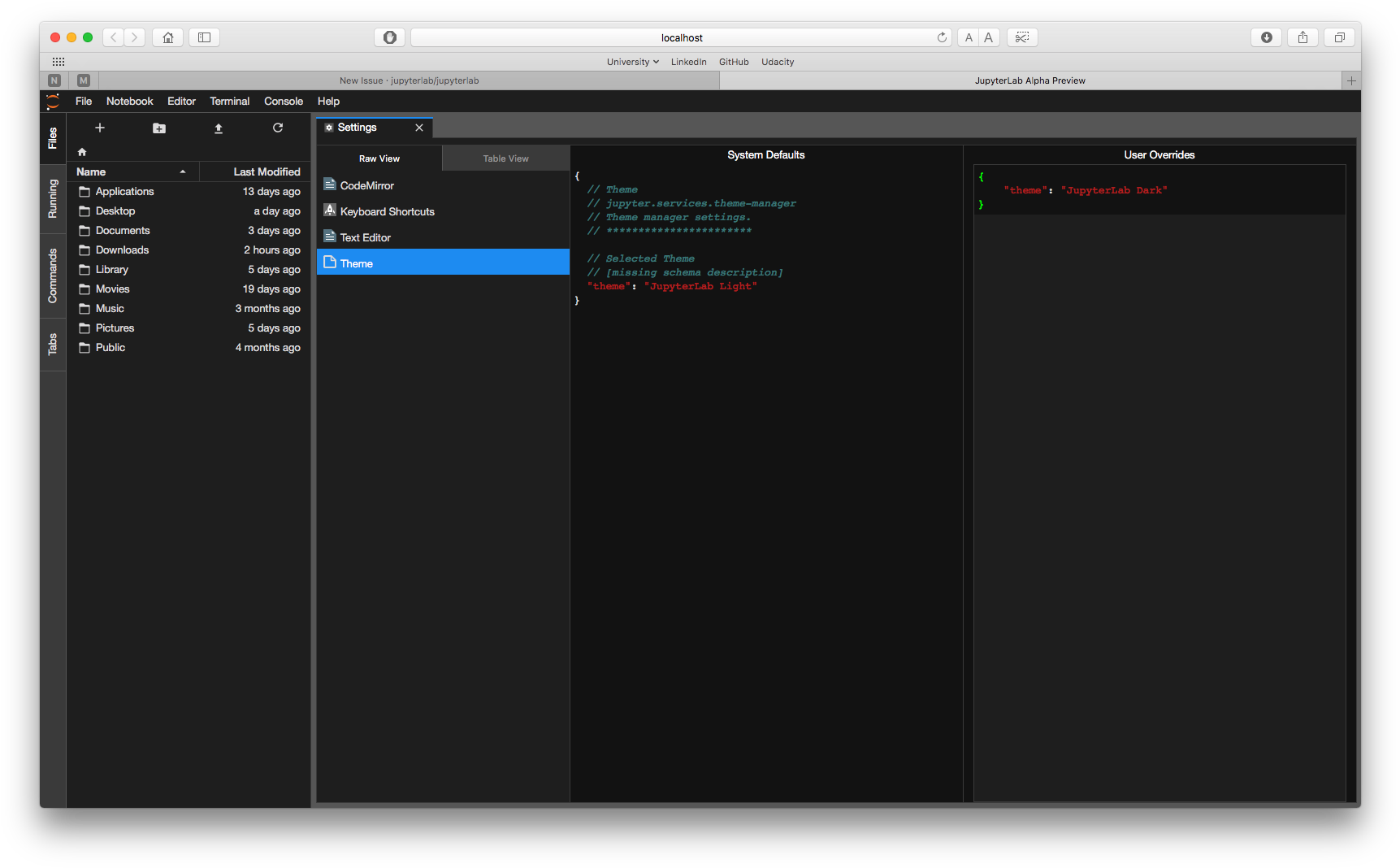The image size is (1400, 868).
Task: Open the Keyboard Shortcuts settings
Action: [387, 210]
